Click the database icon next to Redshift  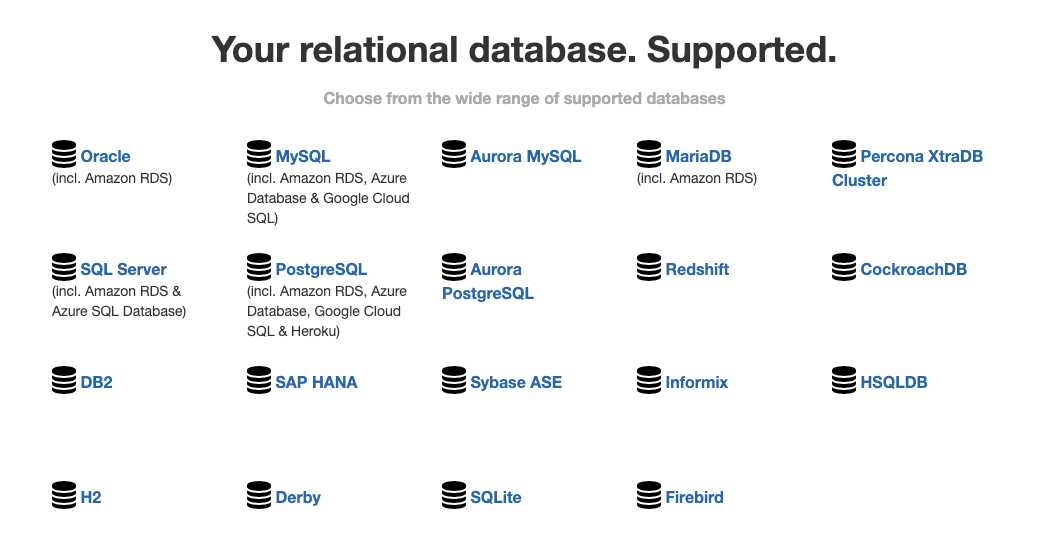tap(649, 267)
